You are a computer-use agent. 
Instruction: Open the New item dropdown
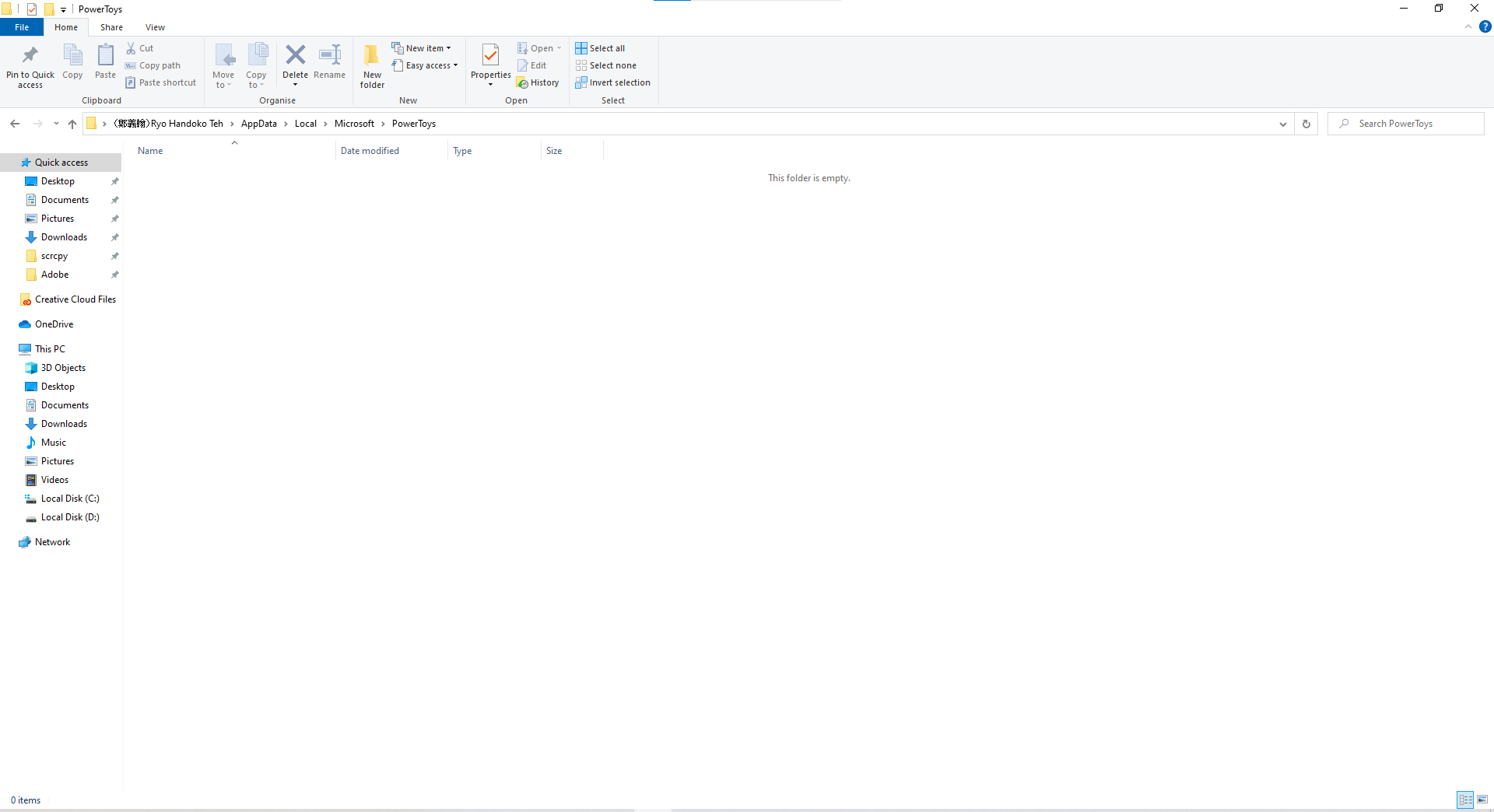click(x=423, y=47)
